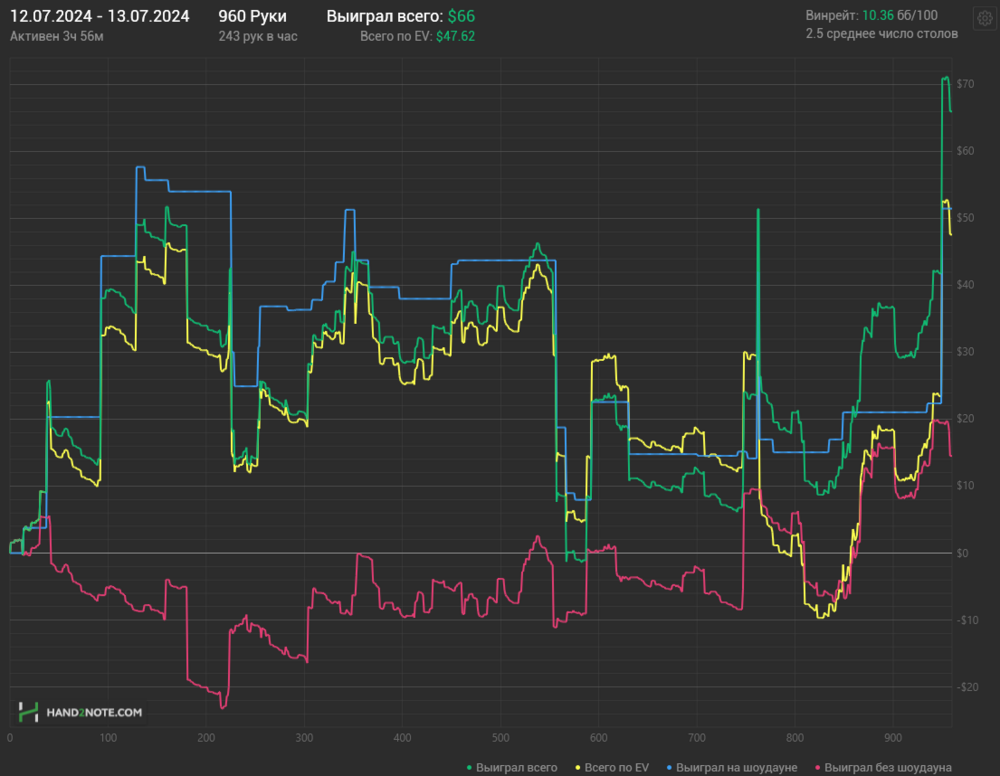Click the "Активен 3ч 56м" activity text
The width and height of the screenshot is (1000, 776).
pyautogui.click(x=57, y=36)
